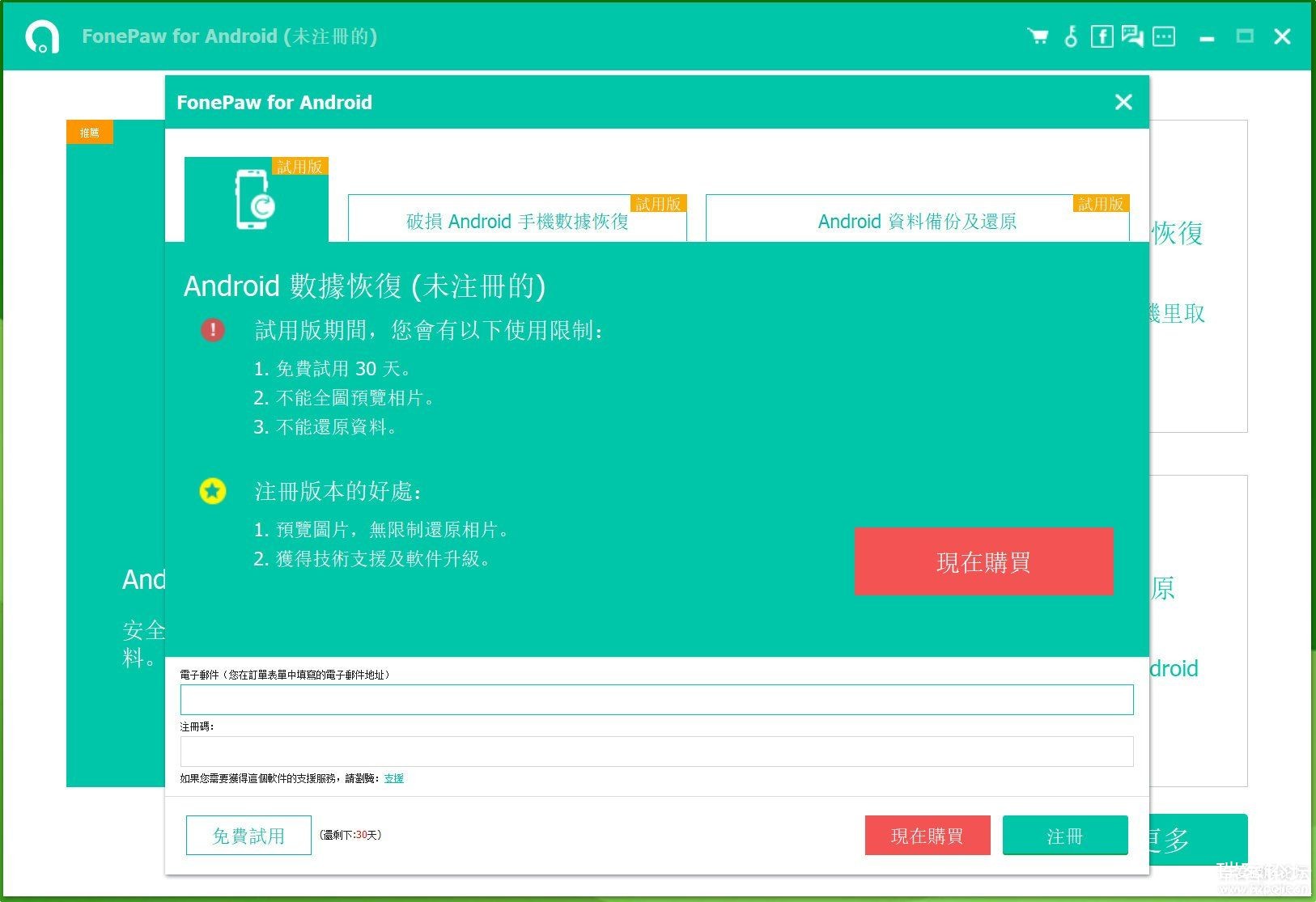Click the 還剩下:30天 remaining days text

[350, 835]
